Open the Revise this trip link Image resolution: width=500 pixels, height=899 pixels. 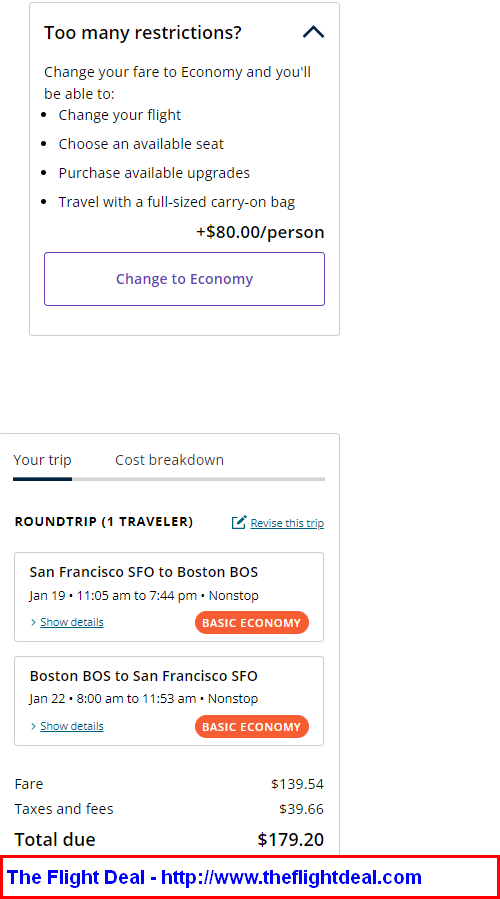pos(287,523)
